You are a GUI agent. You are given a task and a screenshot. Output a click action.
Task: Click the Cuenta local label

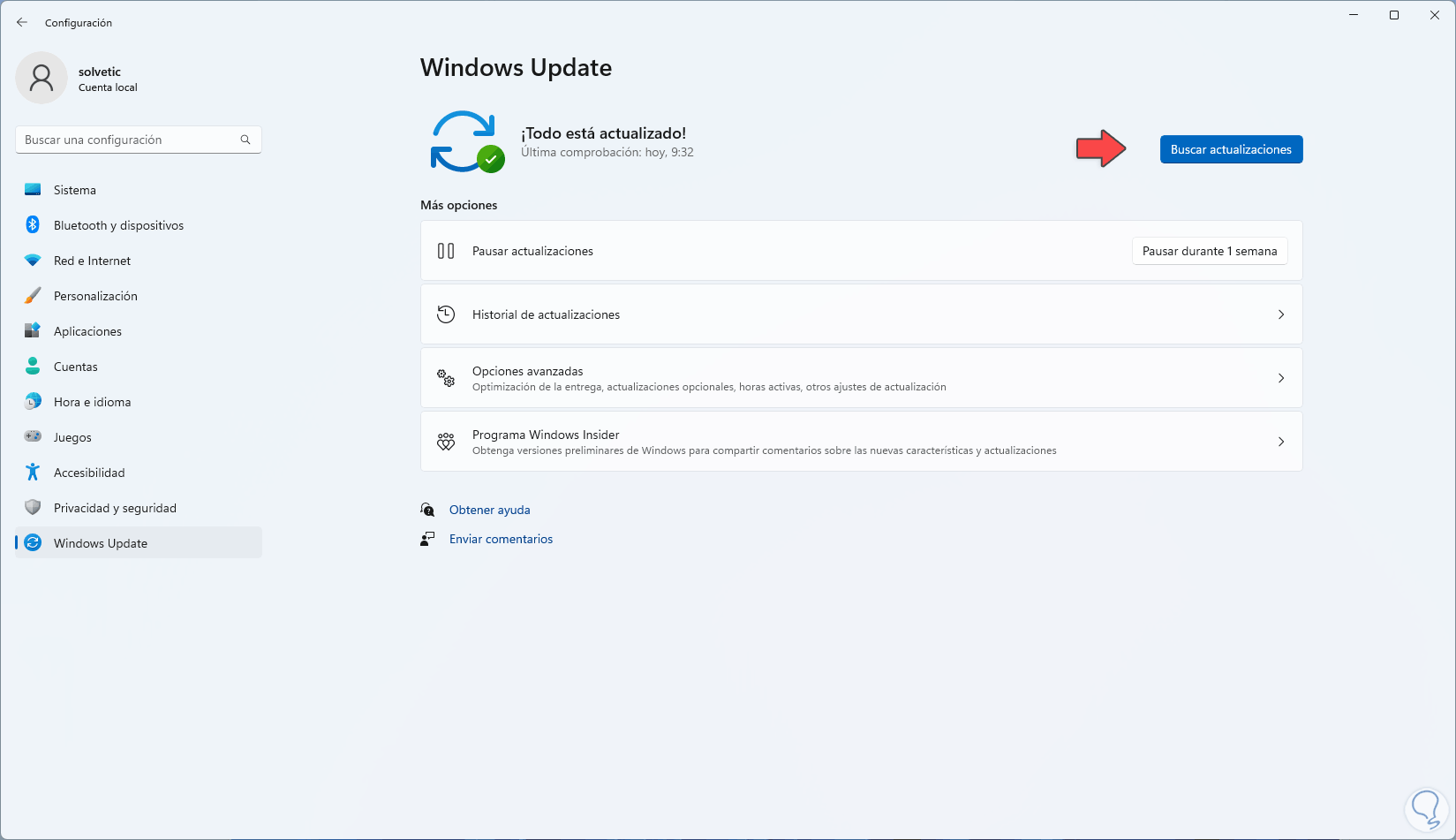[x=108, y=87]
